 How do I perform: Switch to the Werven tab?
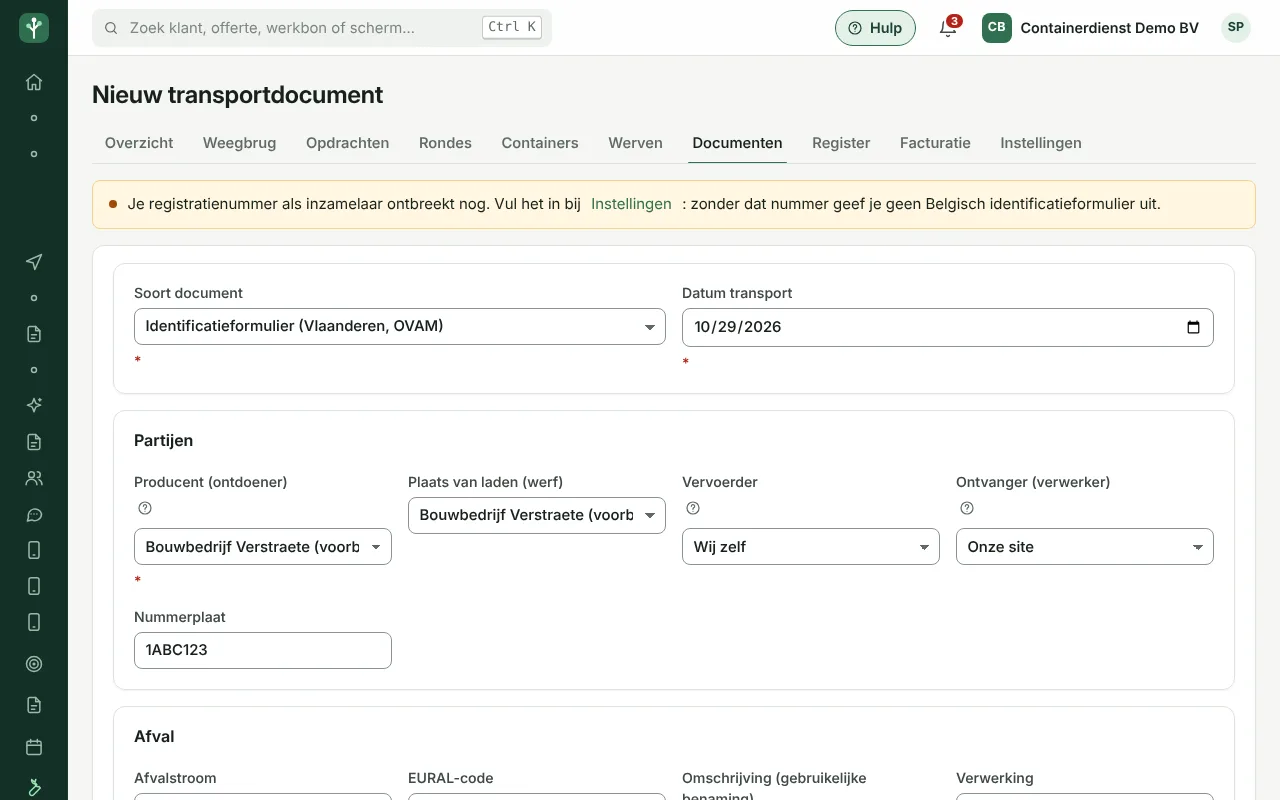(x=635, y=143)
